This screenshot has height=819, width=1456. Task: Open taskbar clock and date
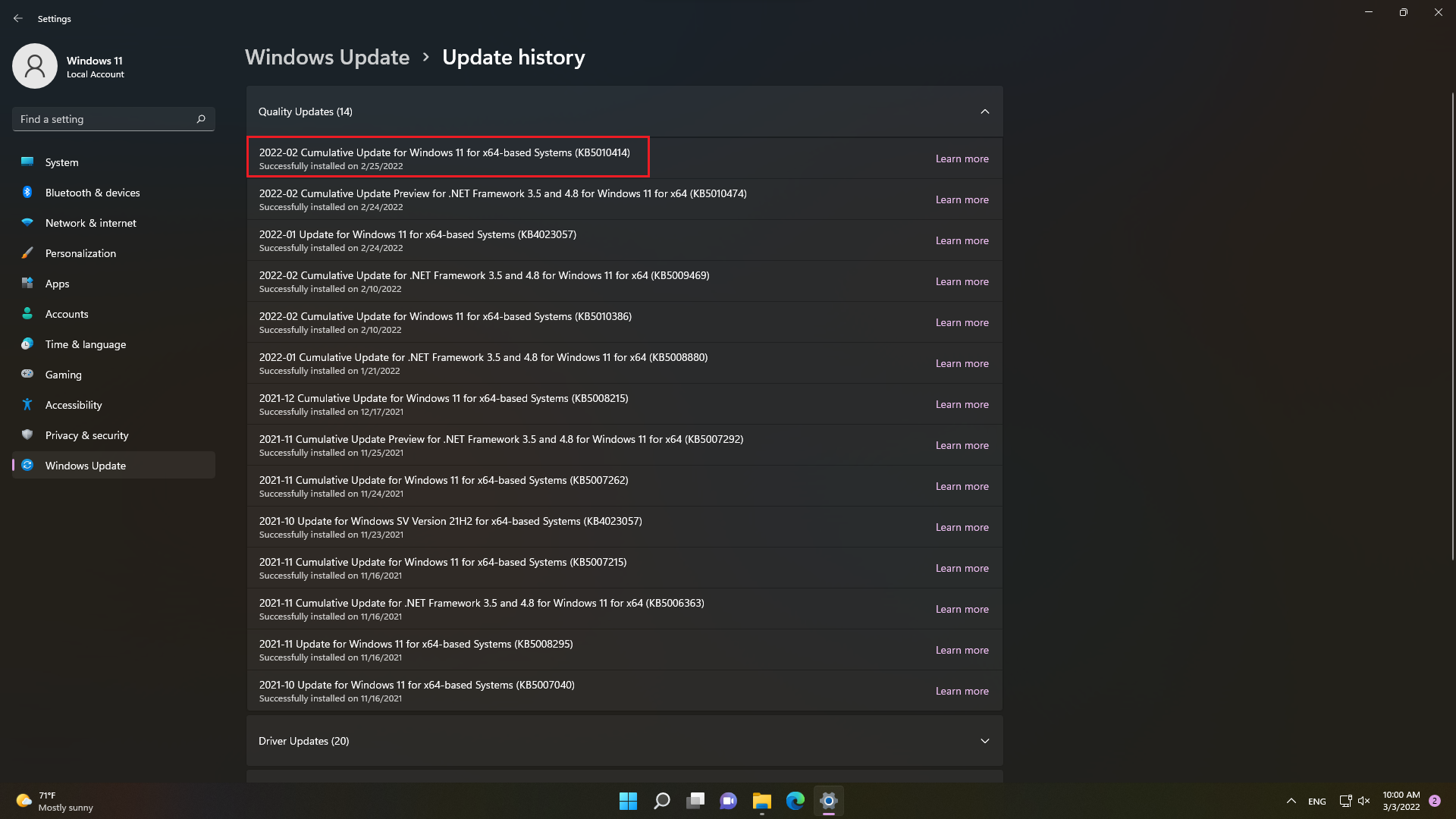pyautogui.click(x=1401, y=801)
